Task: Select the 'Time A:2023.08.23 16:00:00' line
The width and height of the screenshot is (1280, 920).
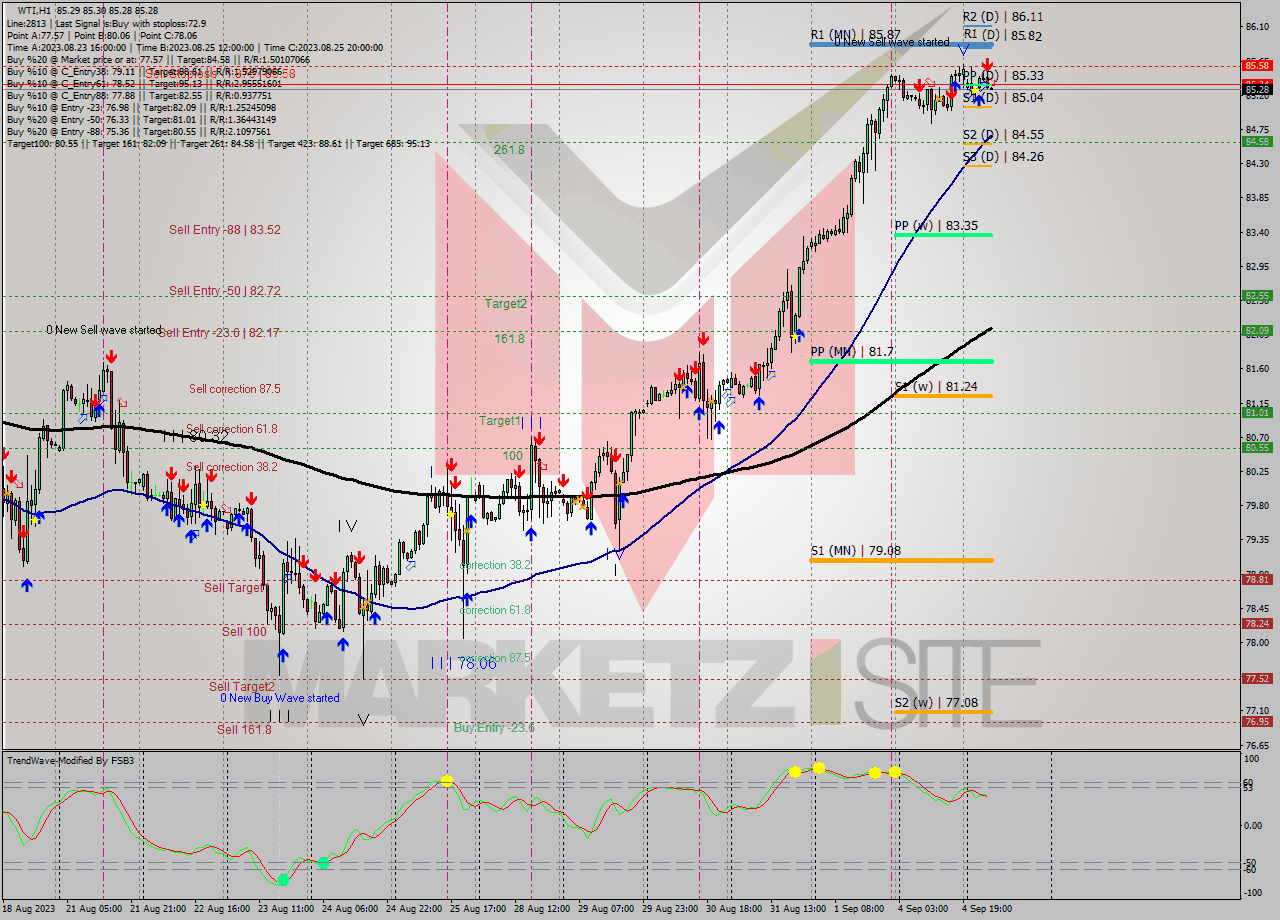Action: pos(66,47)
